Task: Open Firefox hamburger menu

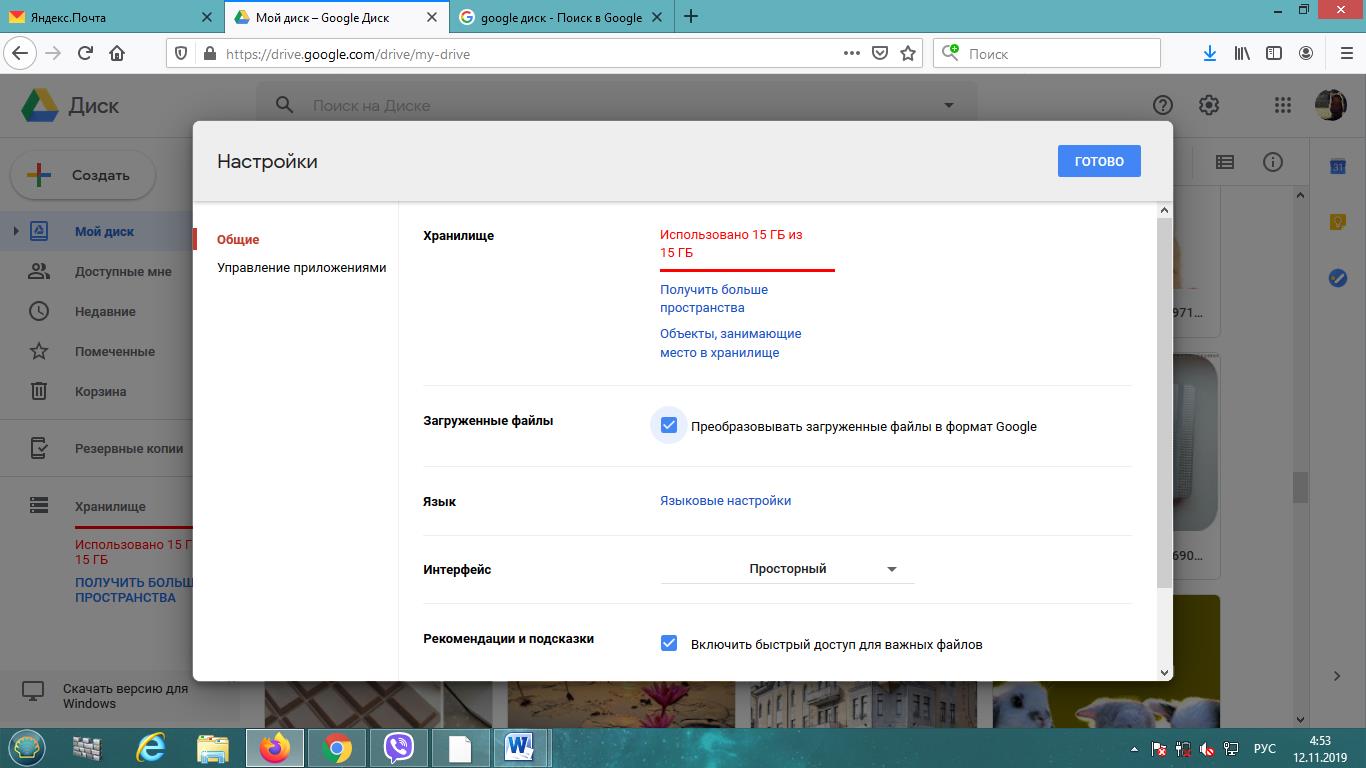Action: 1345,53
